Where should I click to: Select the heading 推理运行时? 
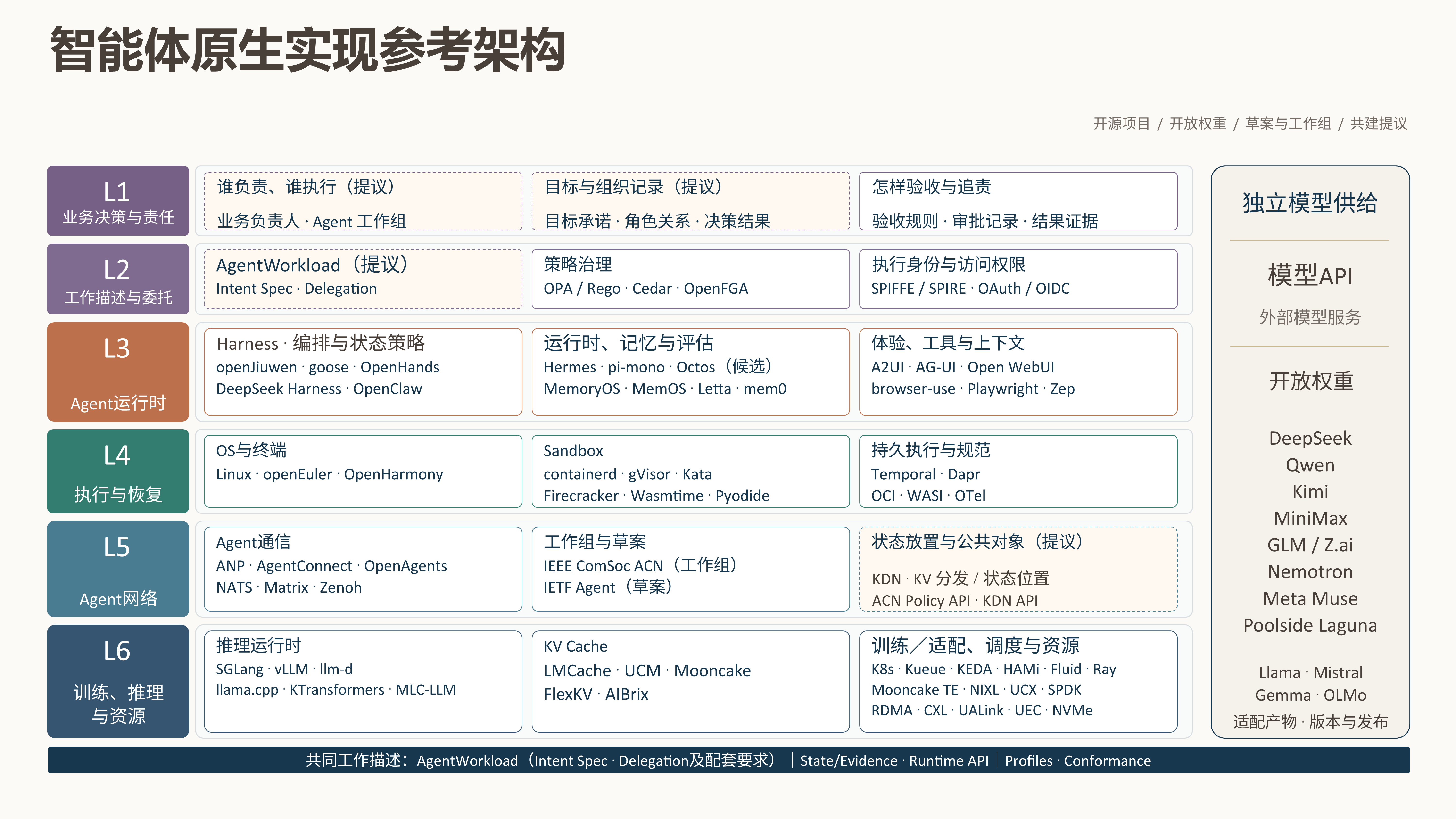tap(258, 645)
